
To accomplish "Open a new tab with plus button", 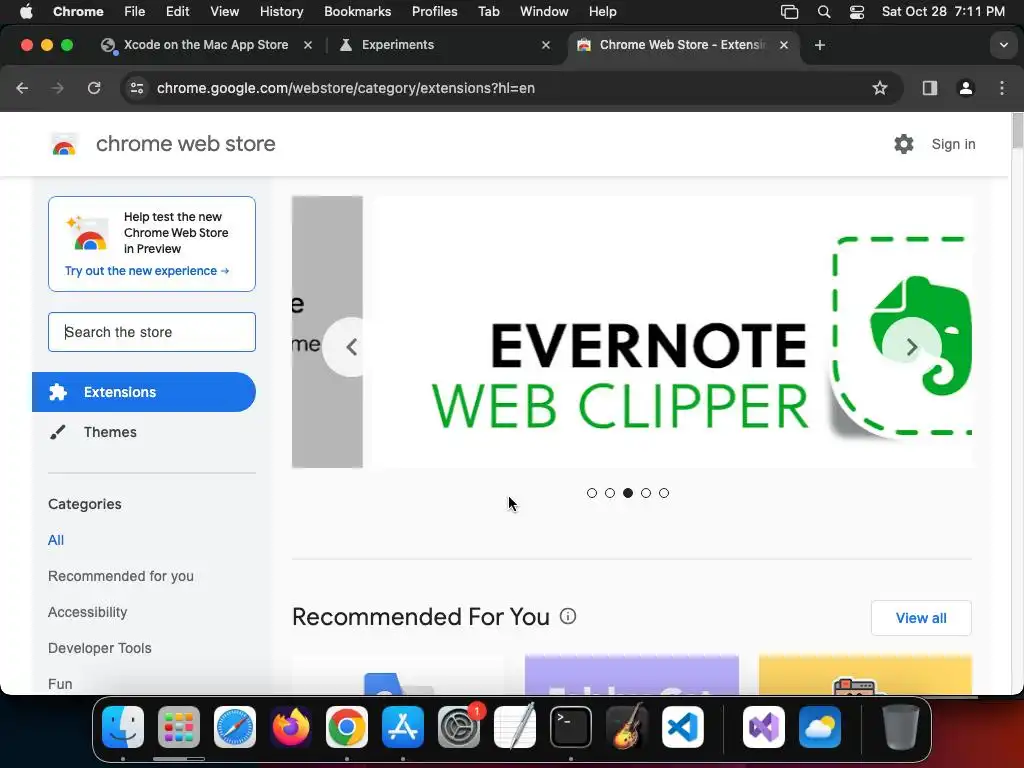I will tap(820, 45).
